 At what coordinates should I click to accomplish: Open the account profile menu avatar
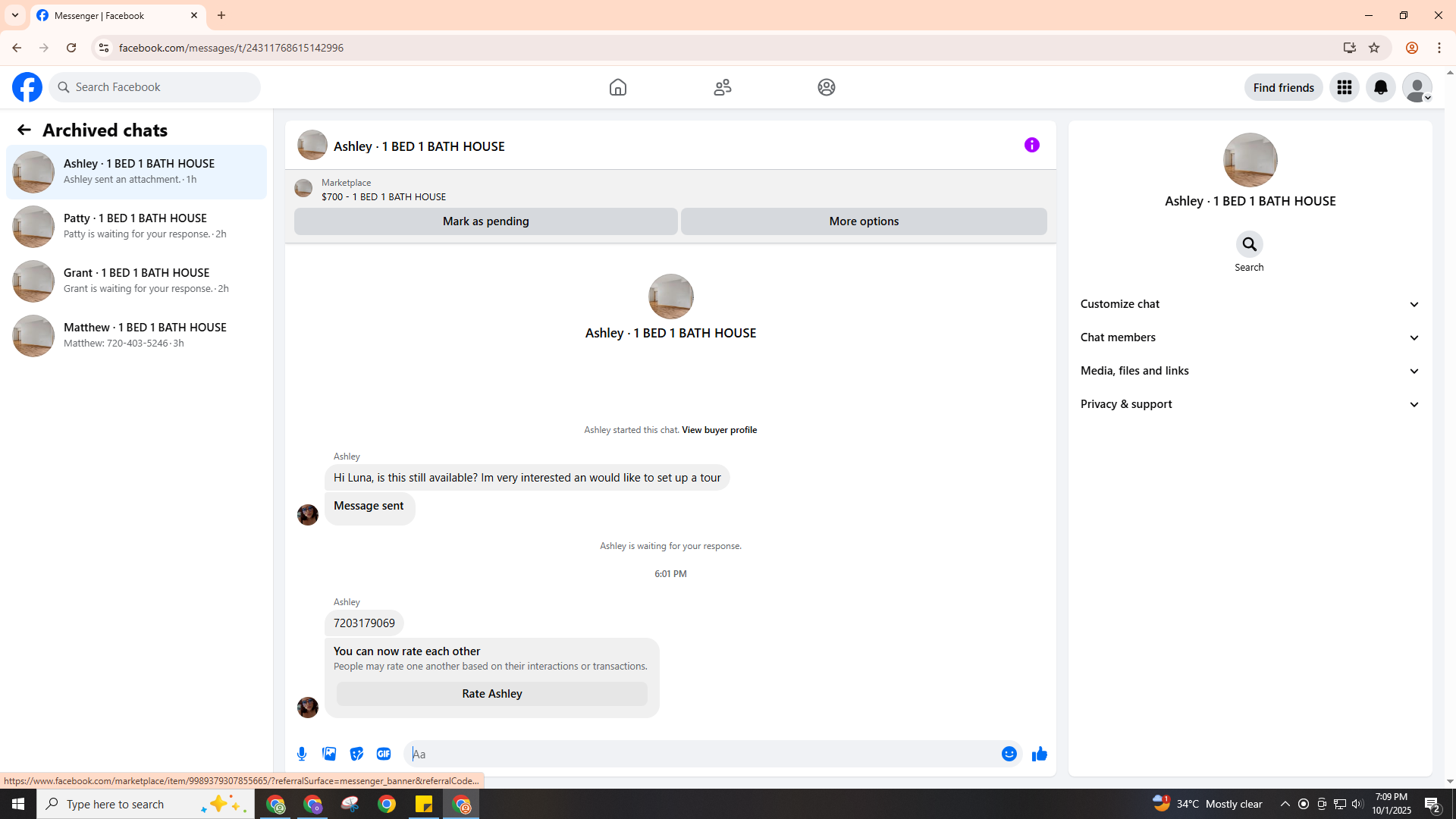tap(1417, 87)
